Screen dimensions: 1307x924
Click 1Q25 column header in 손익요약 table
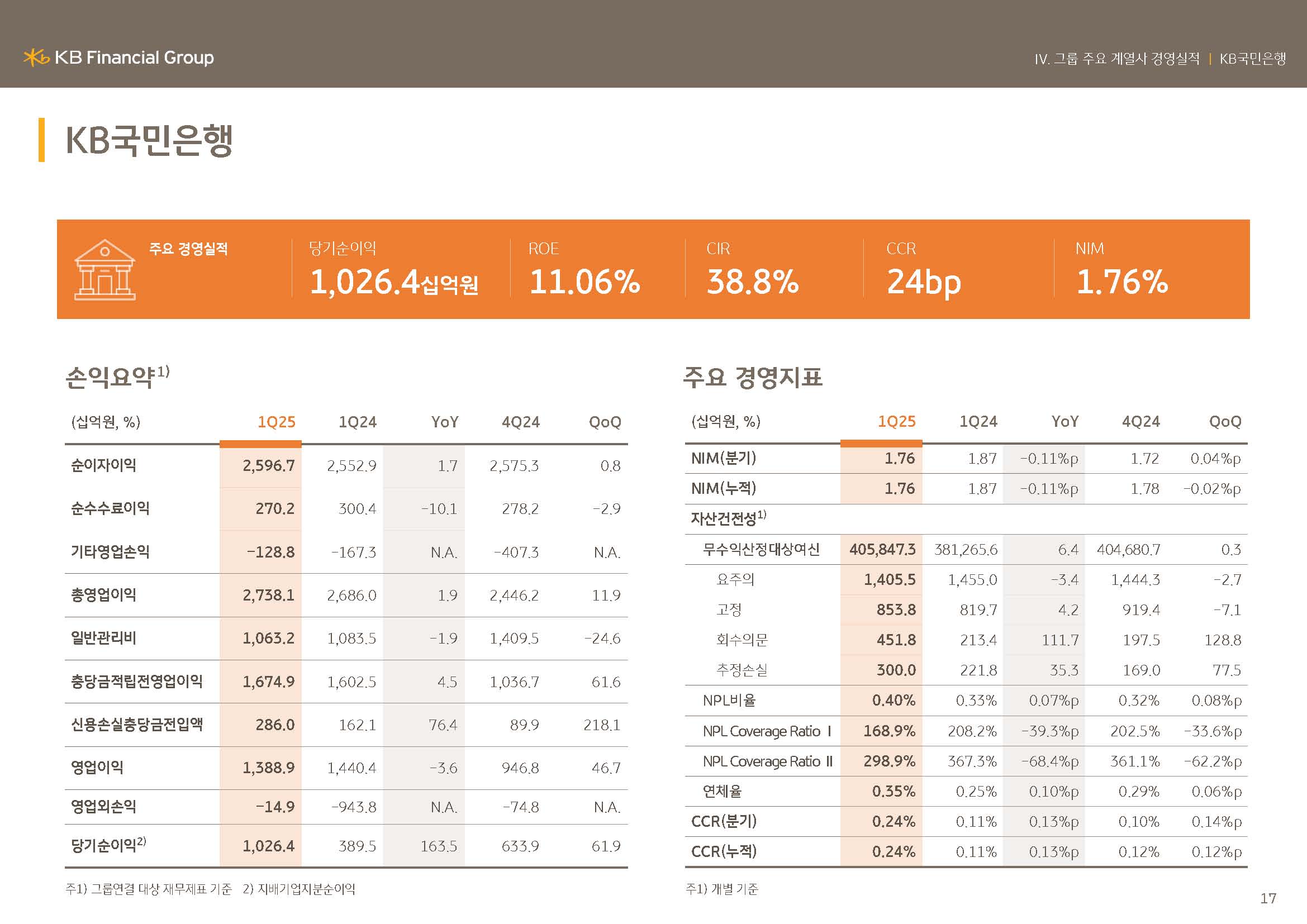pos(276,422)
